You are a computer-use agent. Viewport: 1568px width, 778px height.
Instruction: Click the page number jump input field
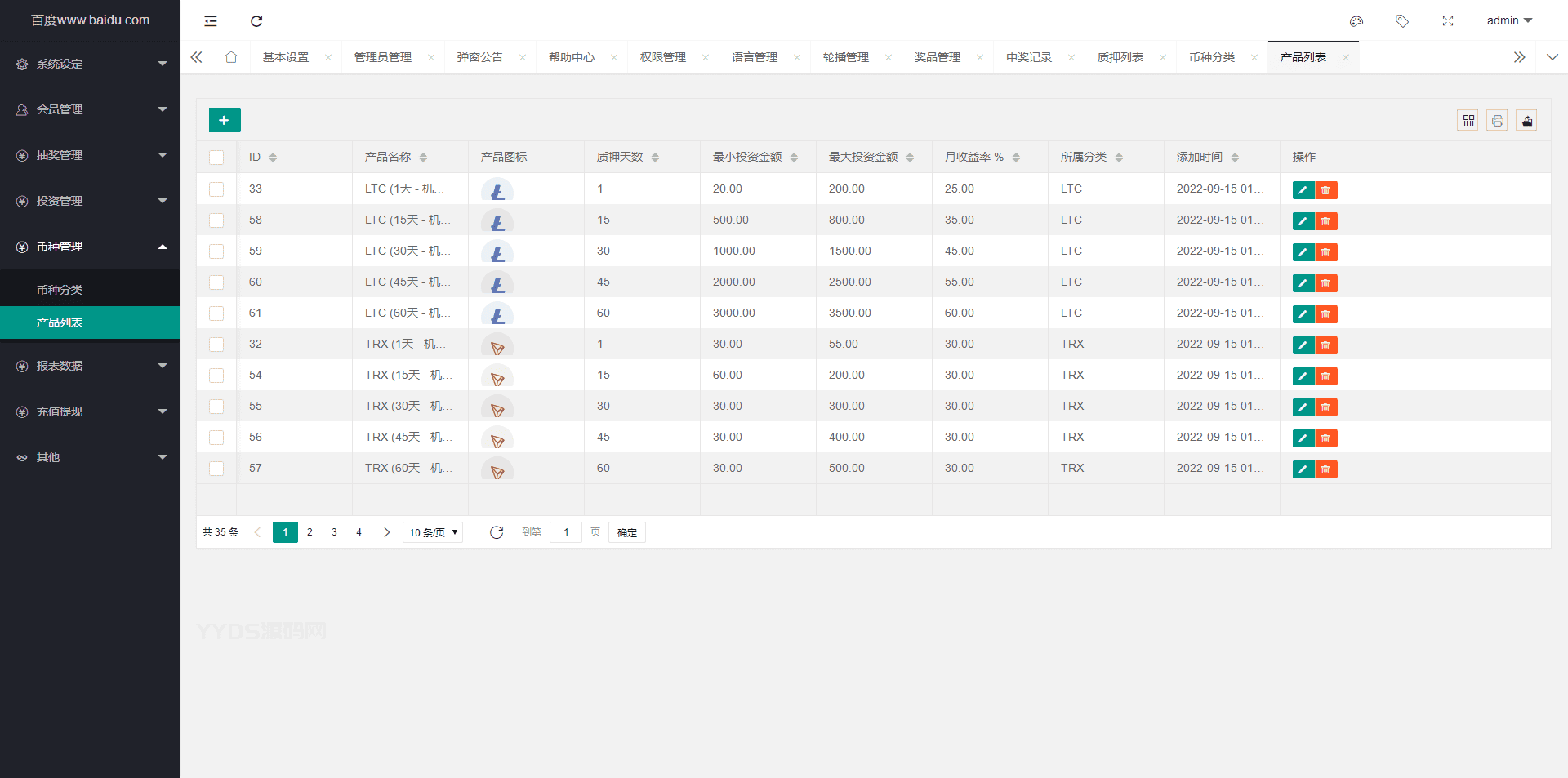tap(566, 532)
